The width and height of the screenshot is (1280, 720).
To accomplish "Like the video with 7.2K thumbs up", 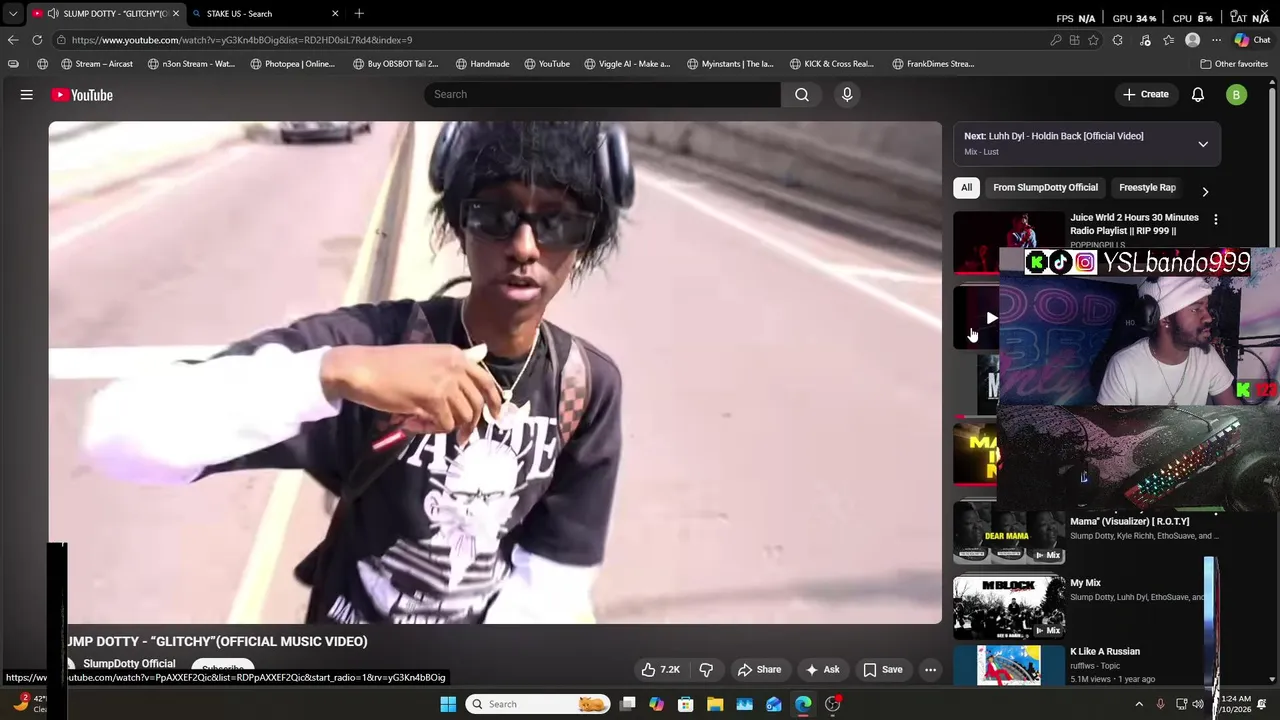I will (x=660, y=670).
